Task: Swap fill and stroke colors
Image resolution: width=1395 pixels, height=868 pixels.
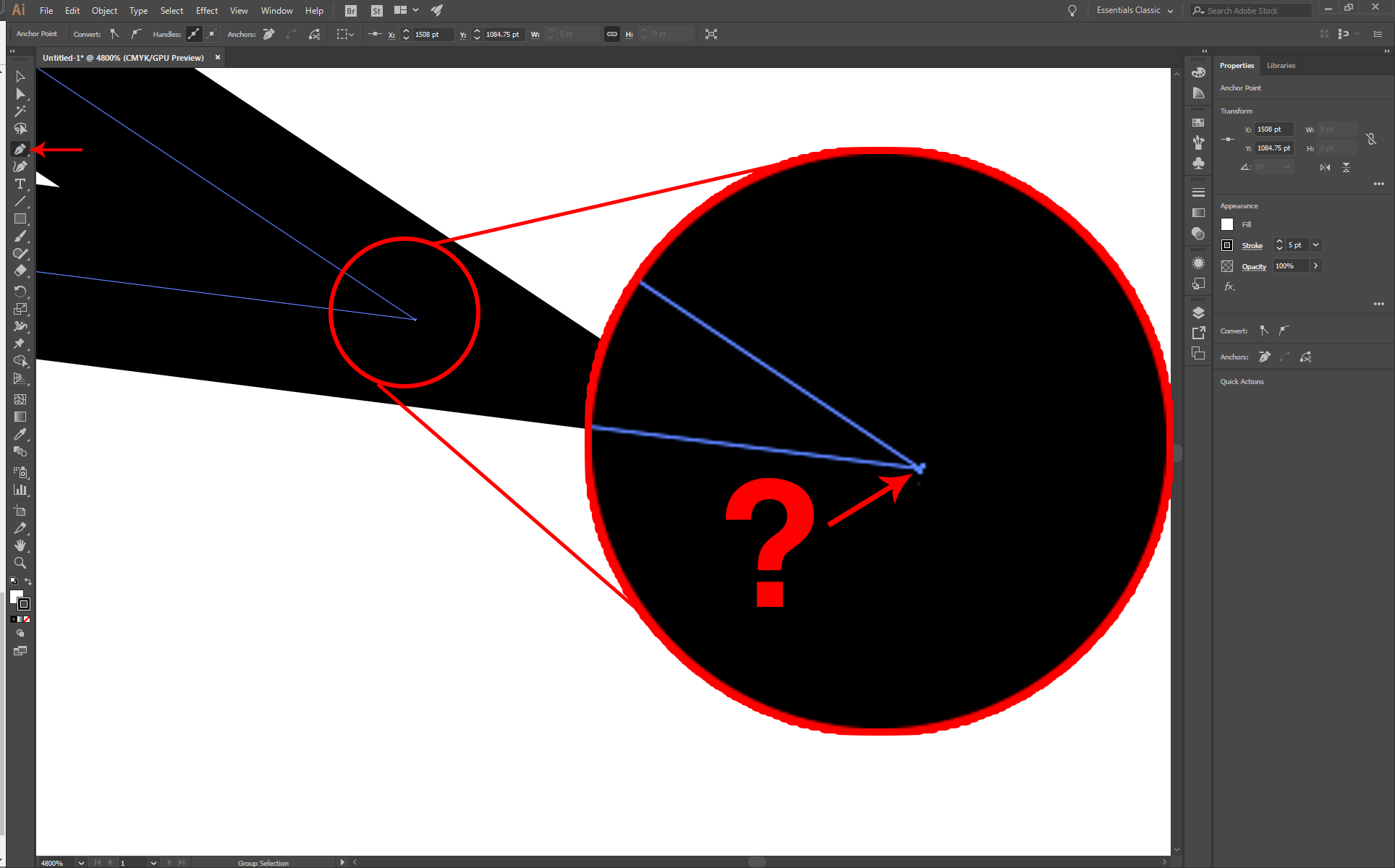Action: (28, 582)
